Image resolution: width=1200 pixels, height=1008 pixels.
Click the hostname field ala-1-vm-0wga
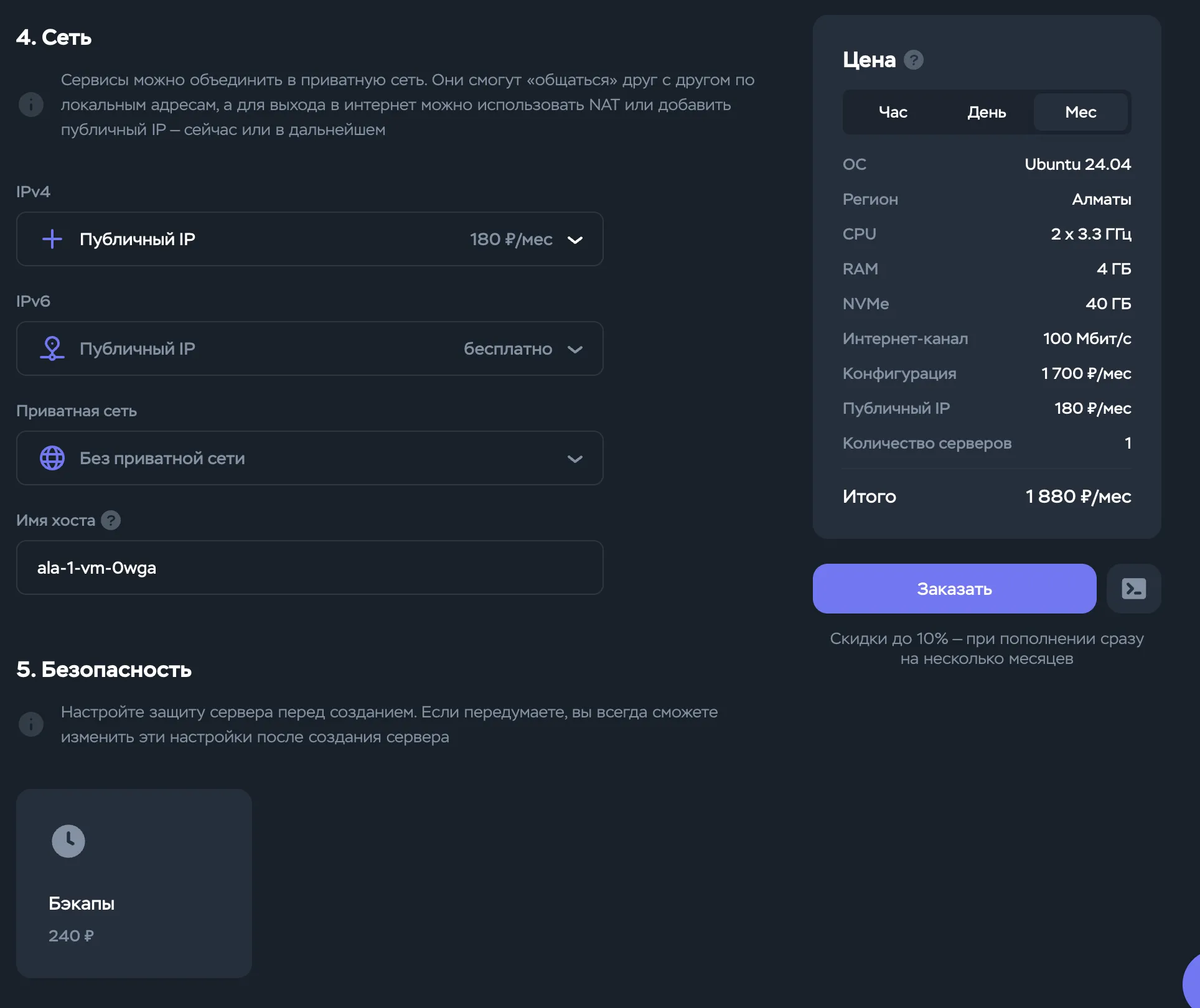pos(309,567)
